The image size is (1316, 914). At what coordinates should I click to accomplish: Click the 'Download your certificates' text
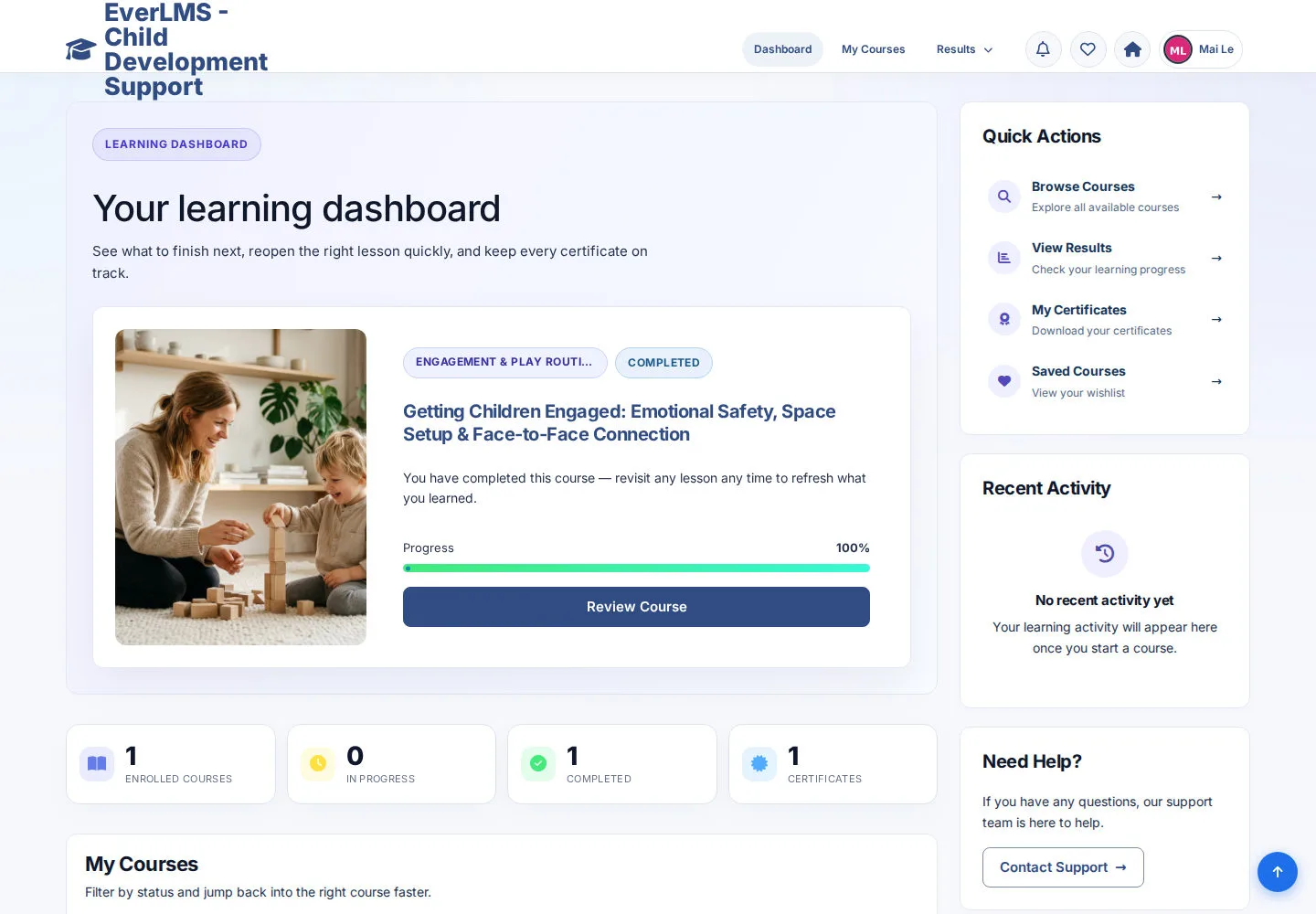click(x=1101, y=331)
